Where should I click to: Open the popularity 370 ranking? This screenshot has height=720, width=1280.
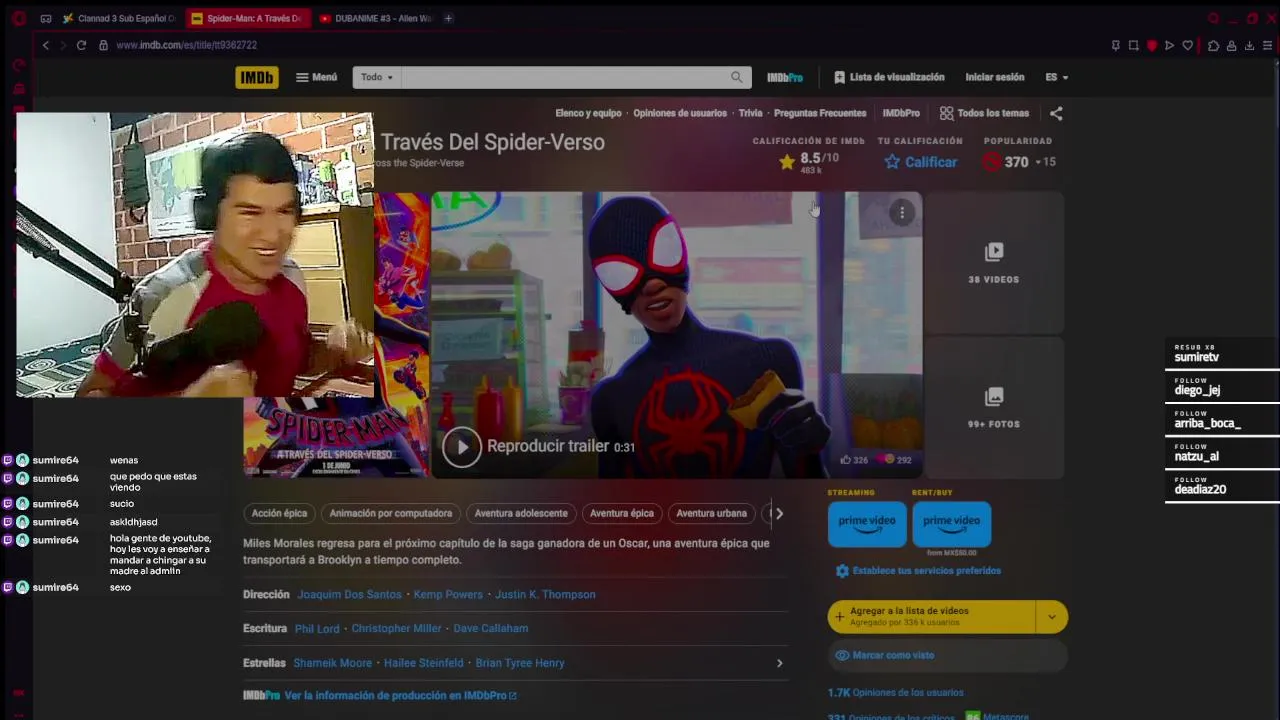point(1018,162)
